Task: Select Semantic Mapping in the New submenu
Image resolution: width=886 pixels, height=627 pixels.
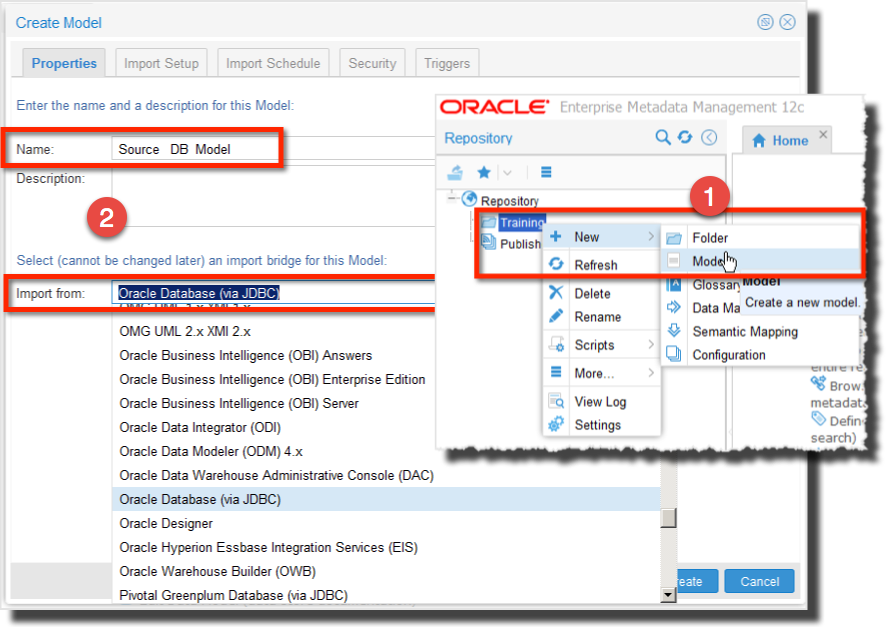Action: [761, 332]
